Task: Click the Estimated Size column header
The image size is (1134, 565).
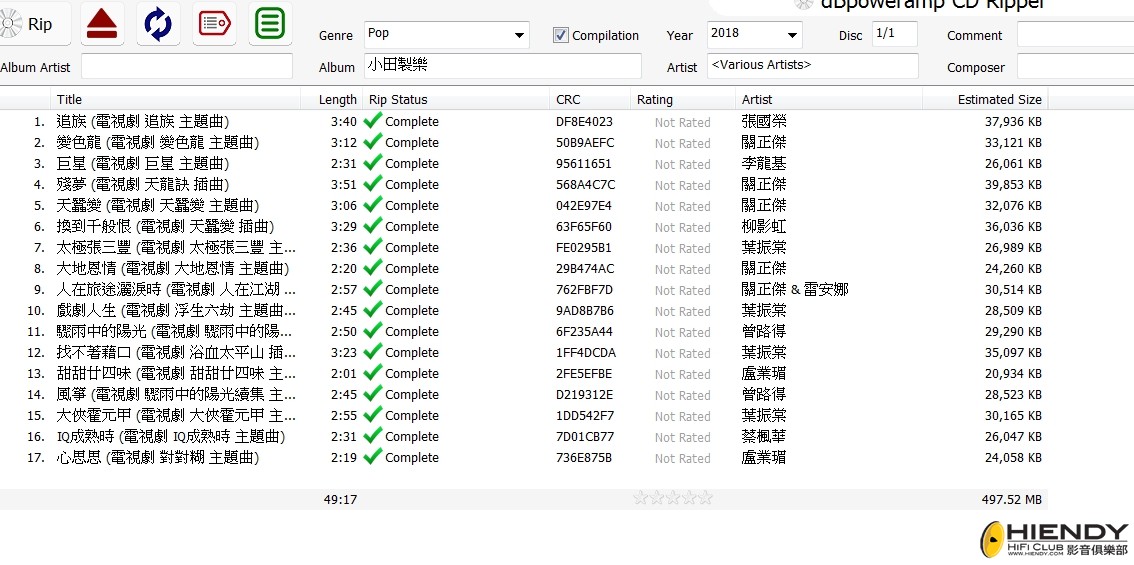Action: pos(999,99)
